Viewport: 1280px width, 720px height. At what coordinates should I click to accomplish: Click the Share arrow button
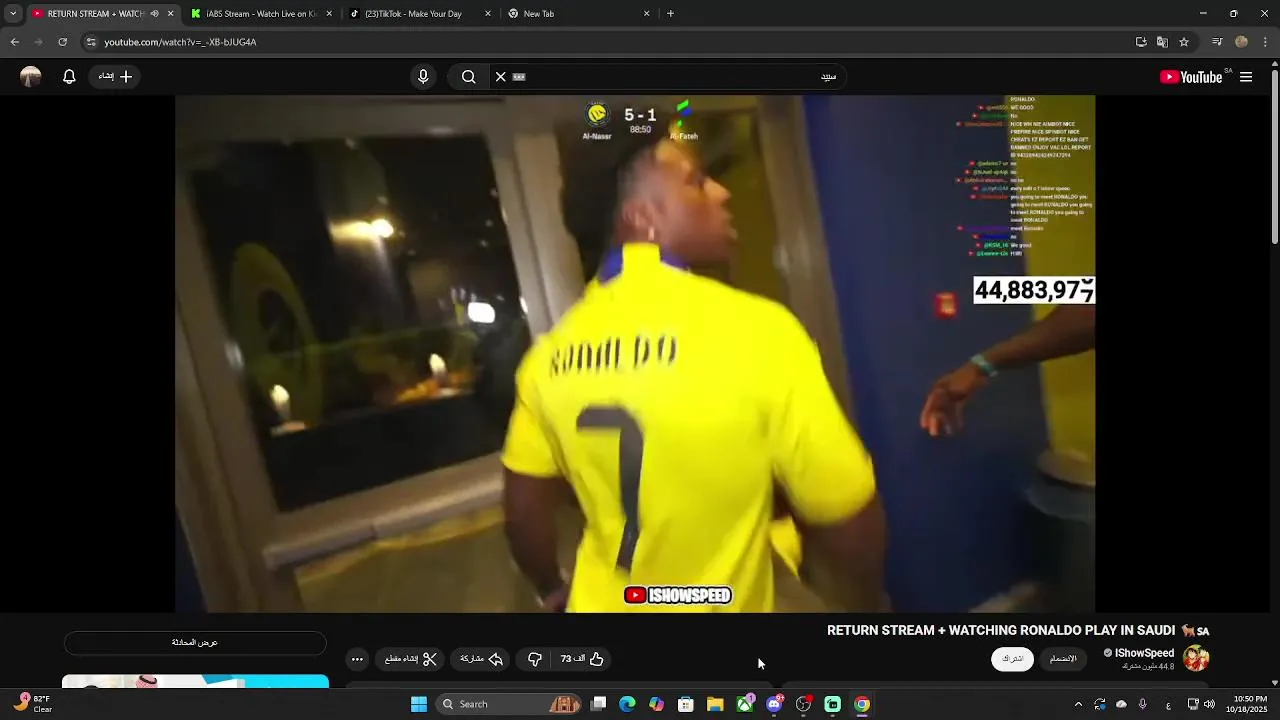point(481,659)
